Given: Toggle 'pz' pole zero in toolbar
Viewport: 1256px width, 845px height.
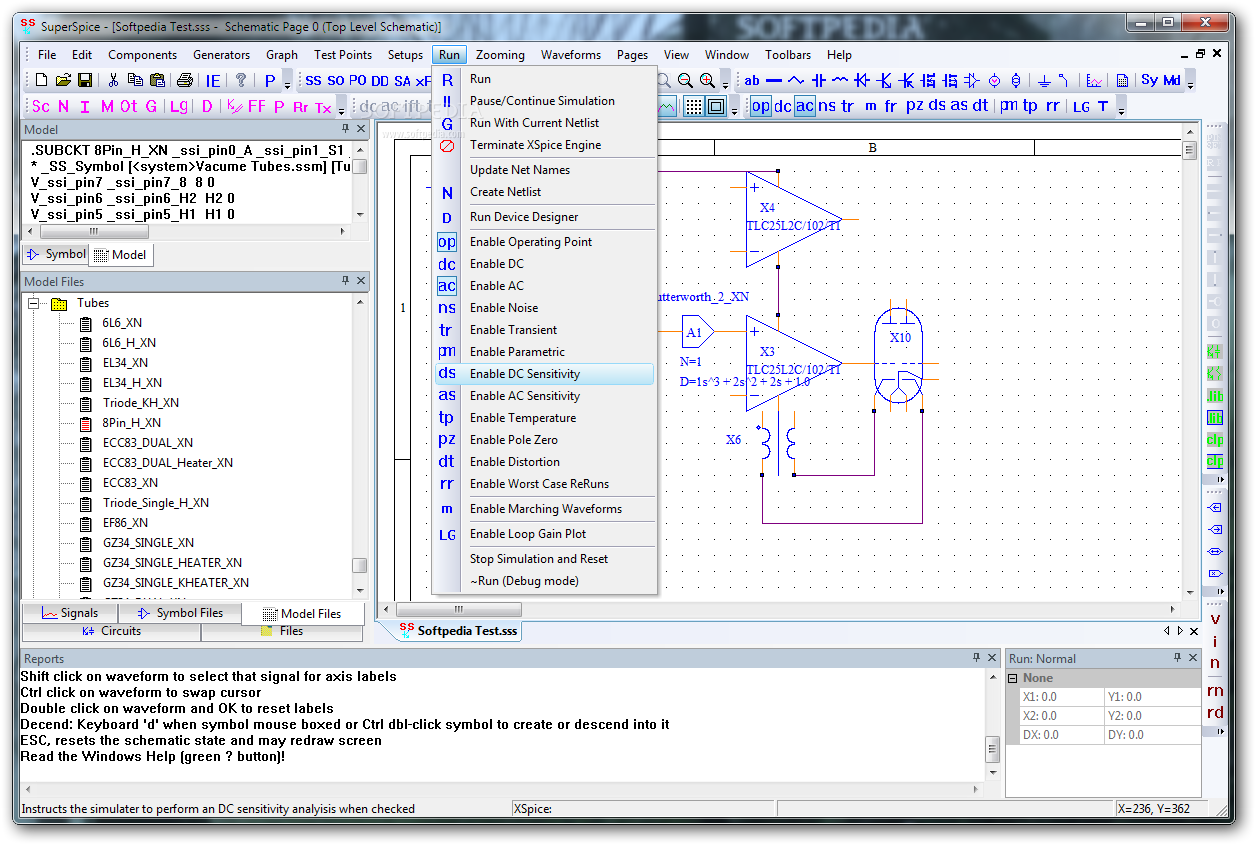Looking at the screenshot, I should (x=915, y=106).
